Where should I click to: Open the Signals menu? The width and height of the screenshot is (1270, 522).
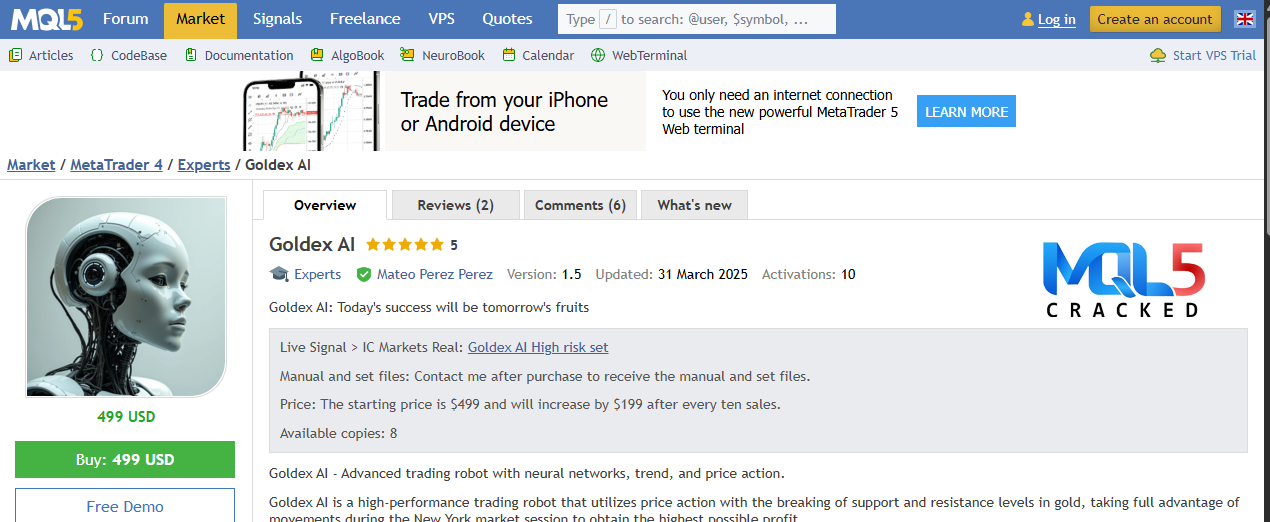pos(278,19)
